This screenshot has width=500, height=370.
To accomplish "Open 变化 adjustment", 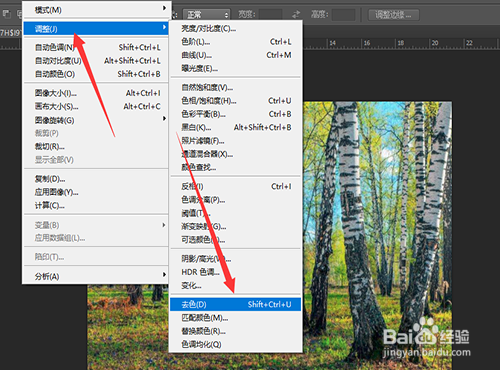I will (236, 285).
